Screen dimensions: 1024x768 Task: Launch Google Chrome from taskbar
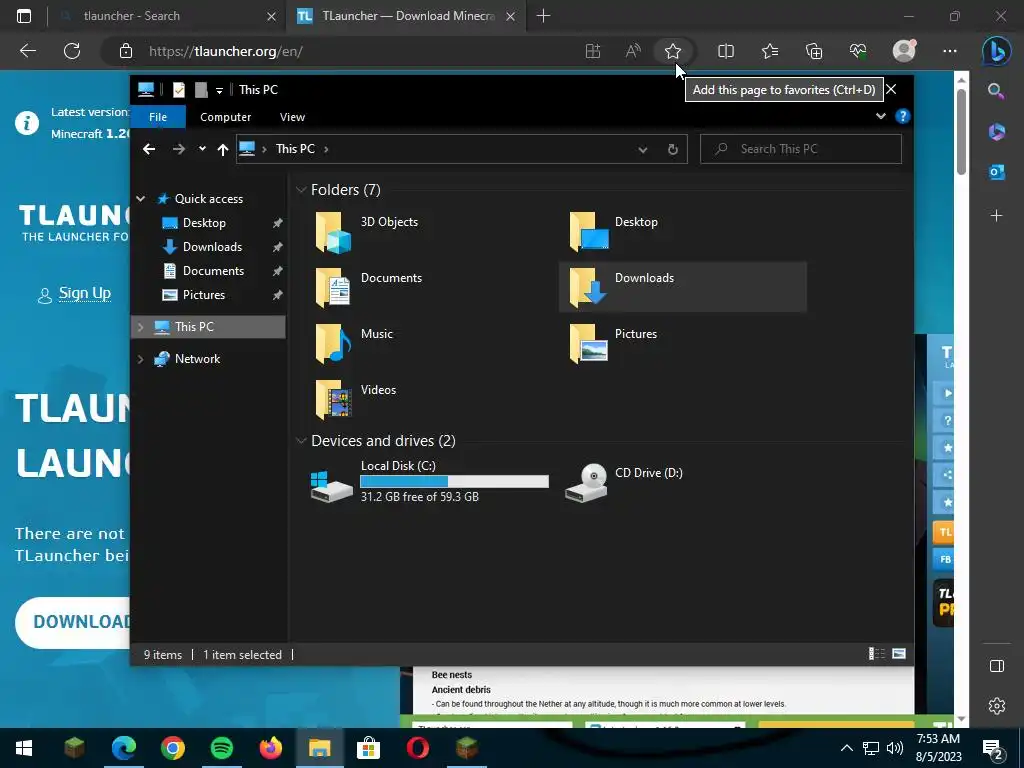(172, 748)
